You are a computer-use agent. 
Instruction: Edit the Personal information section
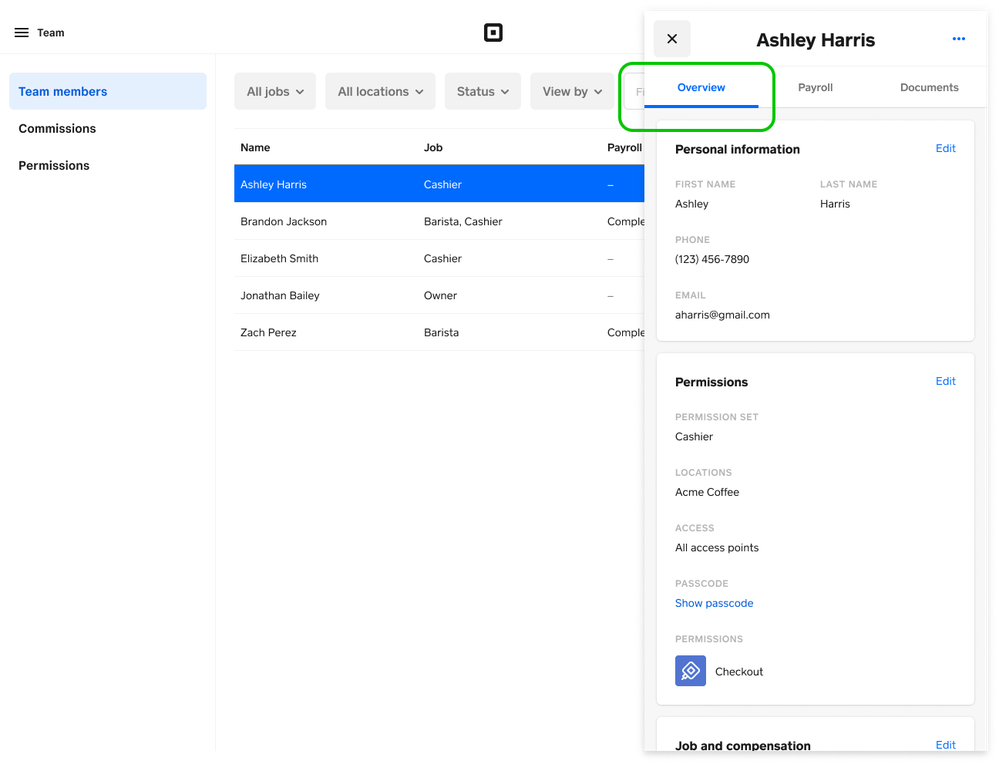(x=945, y=149)
